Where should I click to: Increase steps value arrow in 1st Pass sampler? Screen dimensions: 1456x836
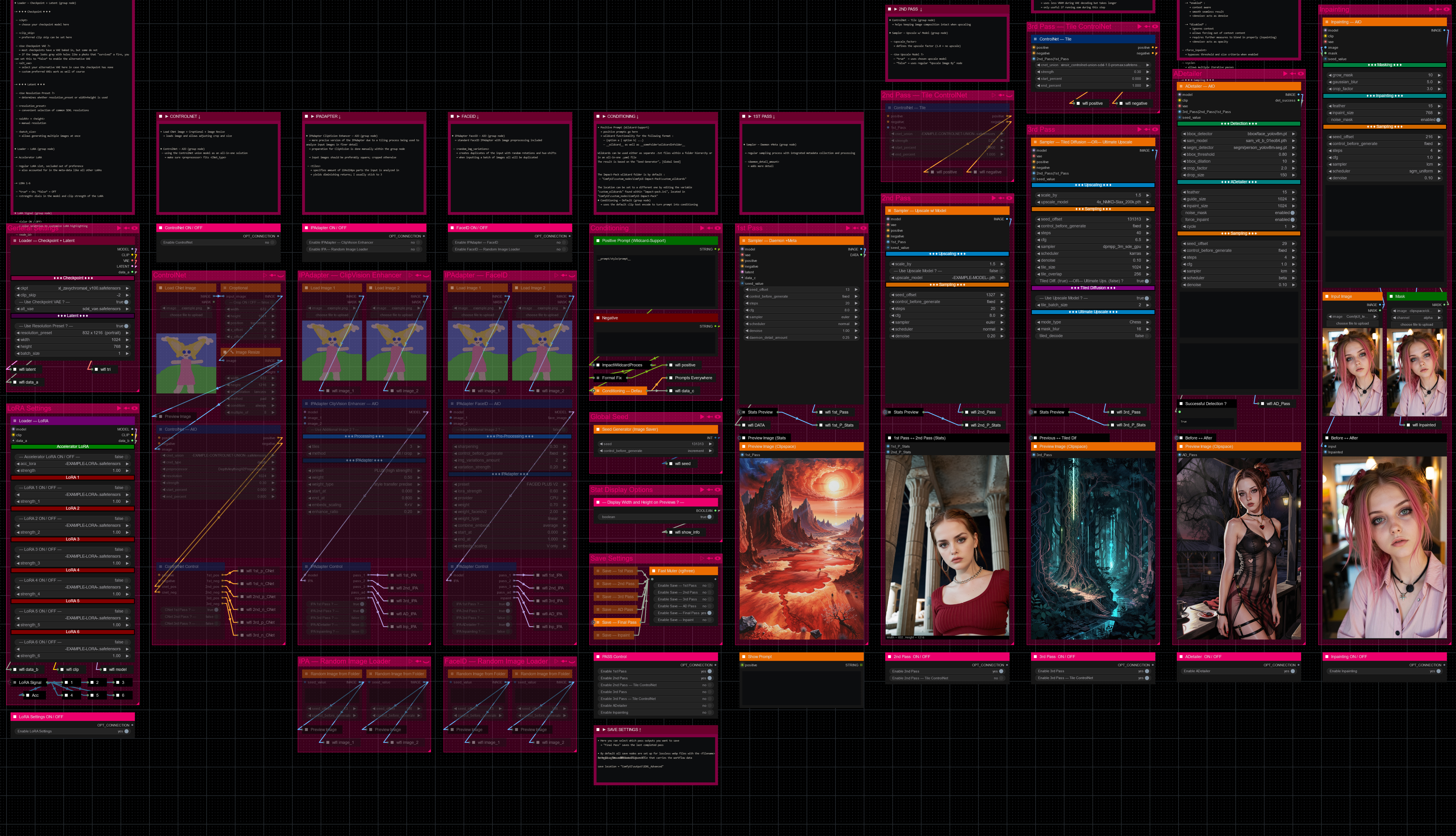(856, 303)
